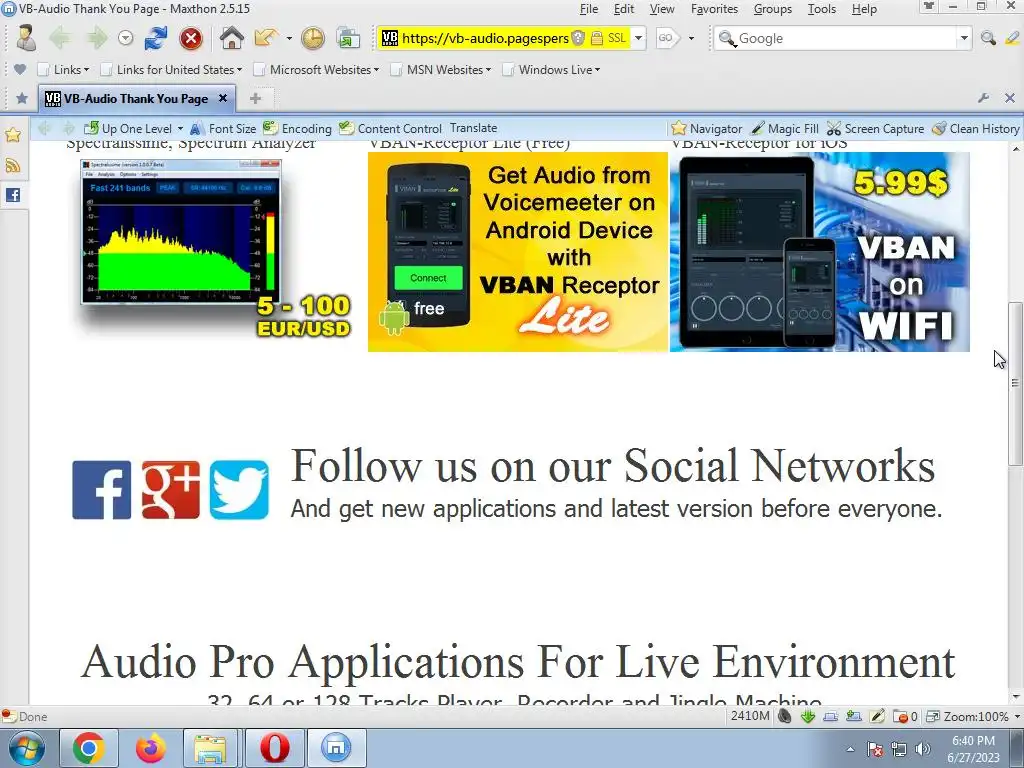Open the Zoom:100% dropdown
Image resolution: width=1024 pixels, height=768 pixels.
point(1017,716)
